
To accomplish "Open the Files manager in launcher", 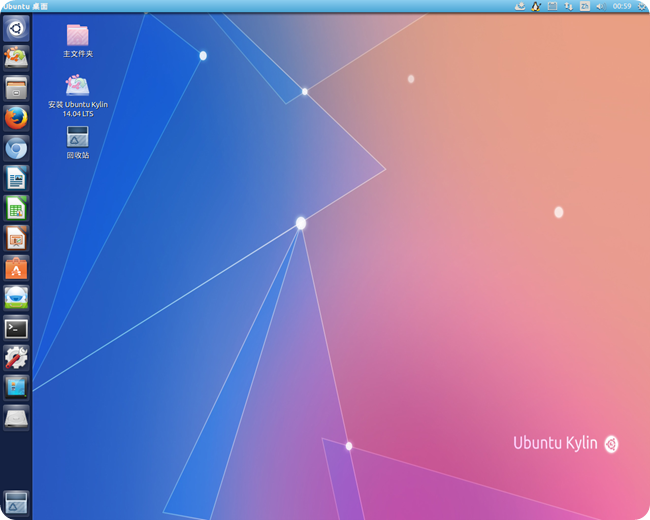I will pyautogui.click(x=16, y=88).
